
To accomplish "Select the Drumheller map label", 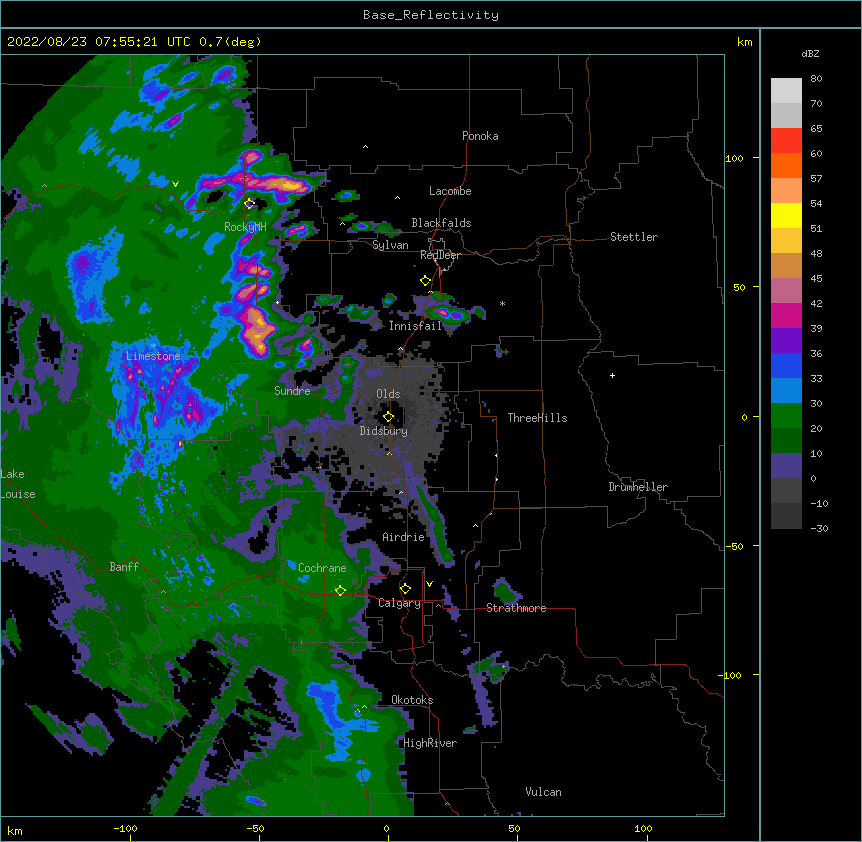I will coord(638,487).
